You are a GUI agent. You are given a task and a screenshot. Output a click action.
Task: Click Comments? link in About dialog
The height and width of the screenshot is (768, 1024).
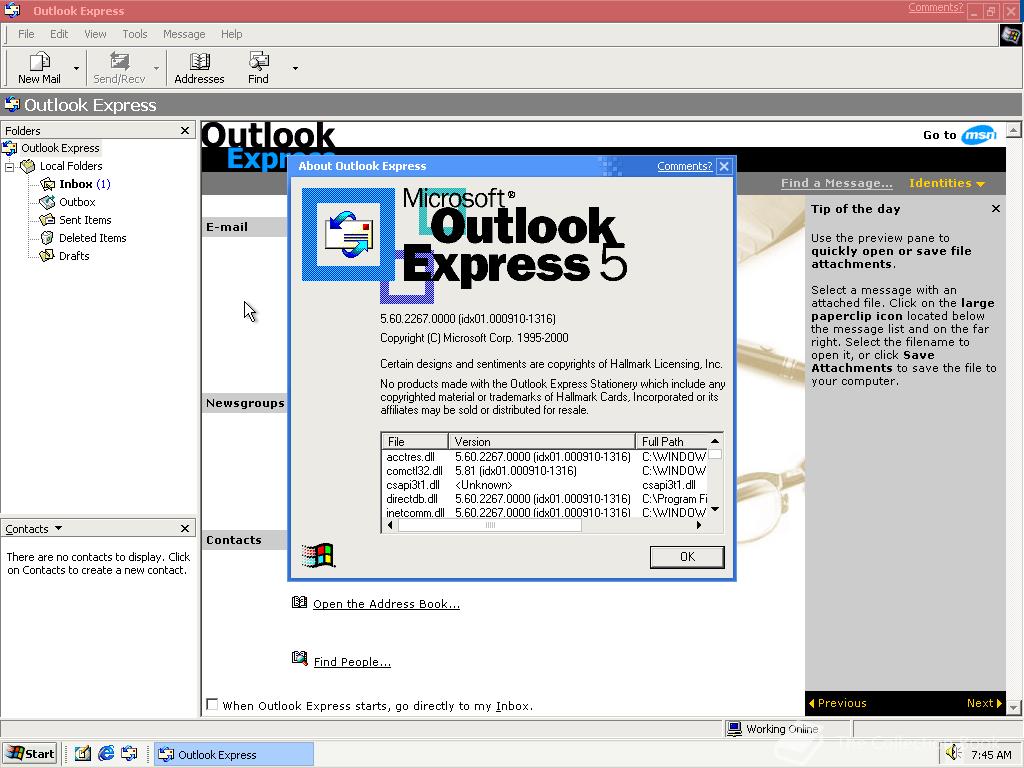[684, 166]
